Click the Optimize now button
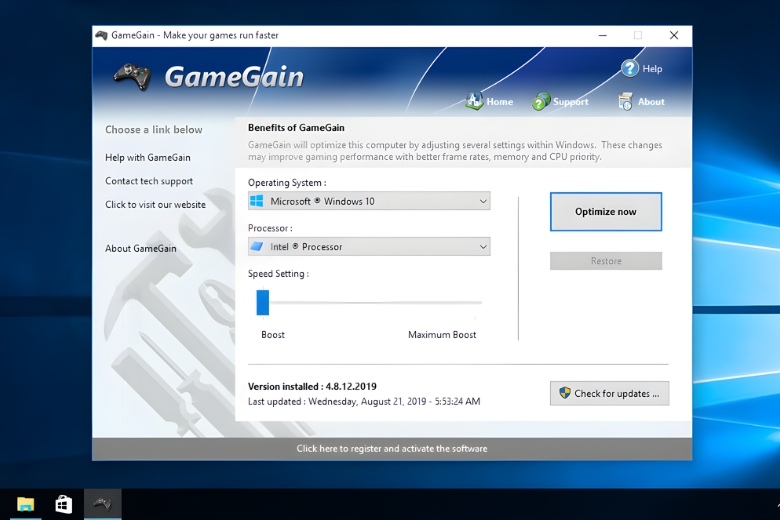The height and width of the screenshot is (520, 780). 605,212
